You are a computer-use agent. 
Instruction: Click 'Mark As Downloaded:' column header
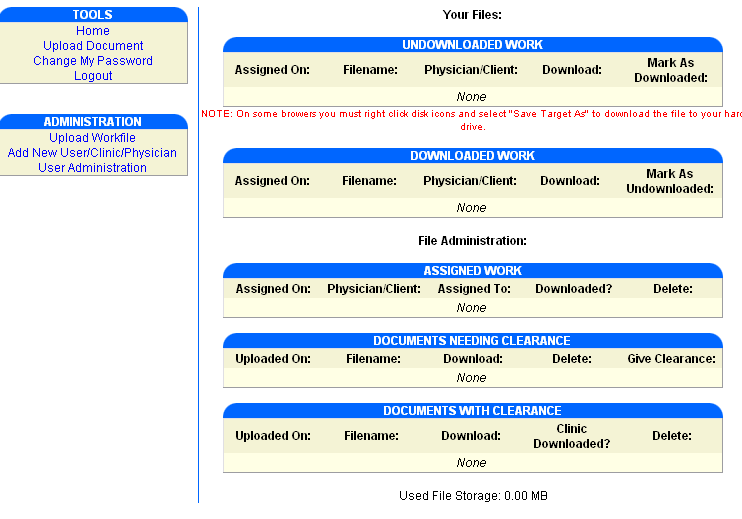point(671,70)
